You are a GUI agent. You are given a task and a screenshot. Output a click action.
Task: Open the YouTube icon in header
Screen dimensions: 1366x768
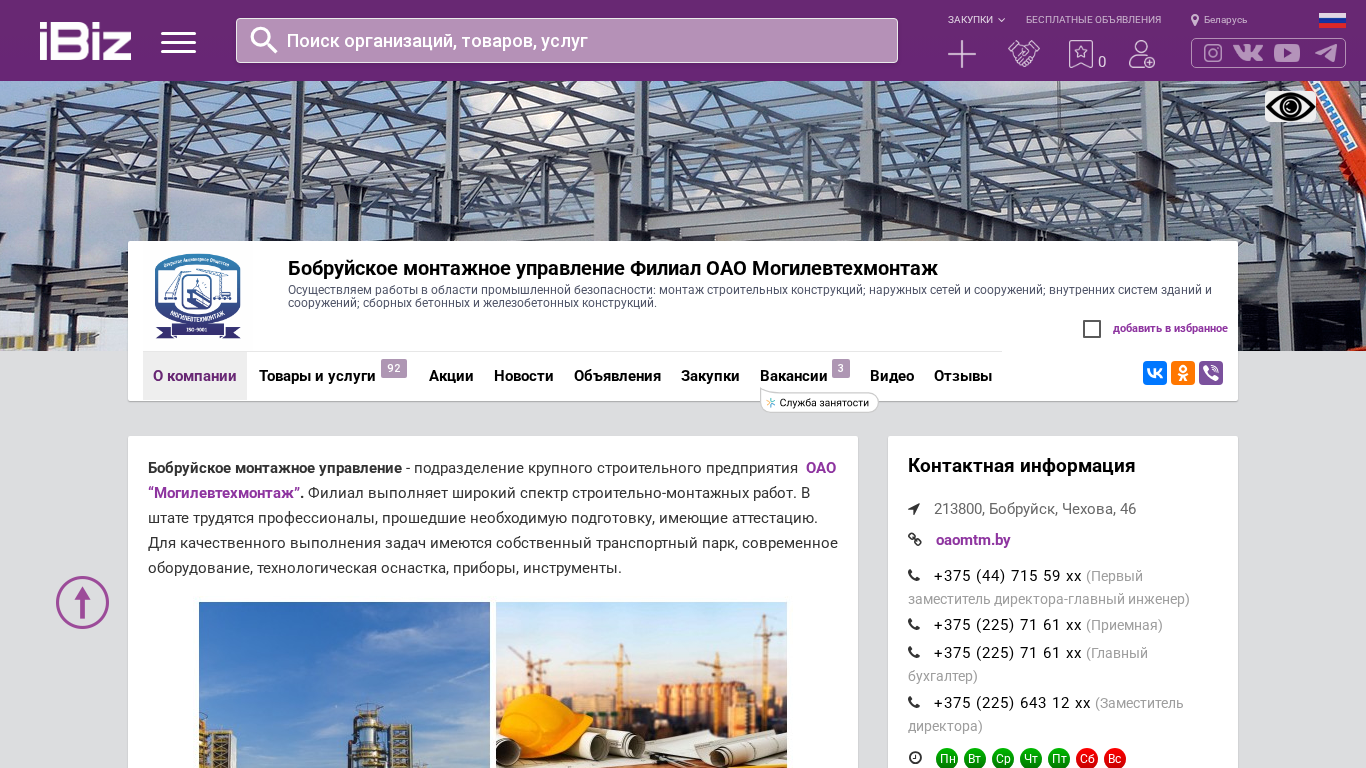coord(1287,53)
